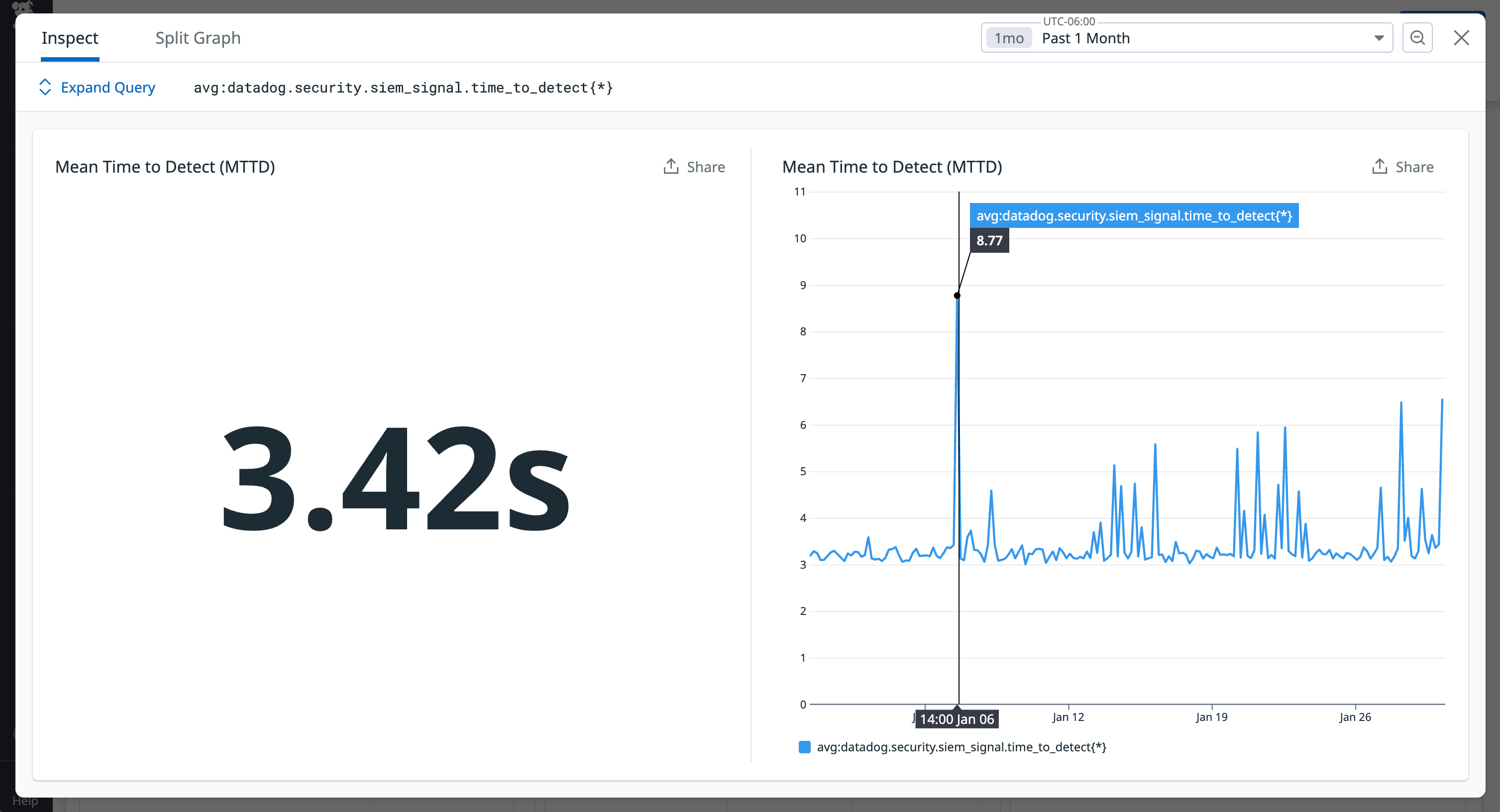
Task: Open the time range dropdown arrow
Action: tap(1379, 37)
